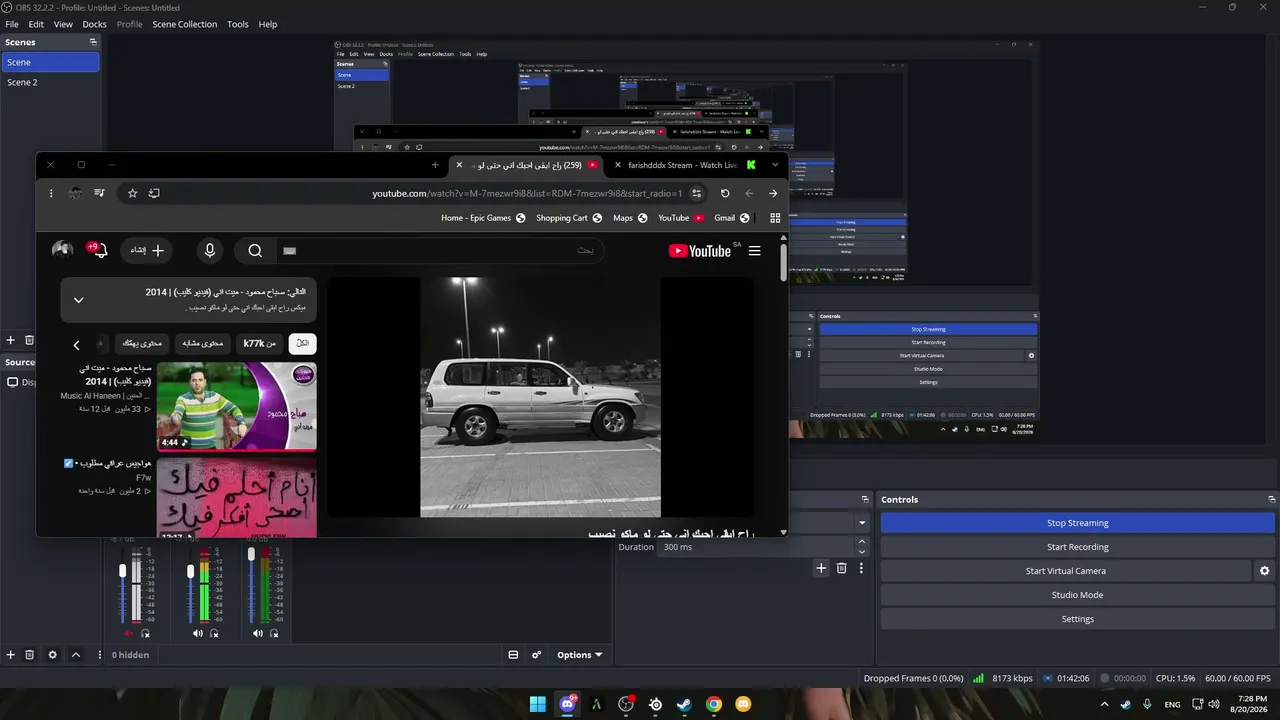Open OBS Settings from Controls

pyautogui.click(x=1077, y=619)
